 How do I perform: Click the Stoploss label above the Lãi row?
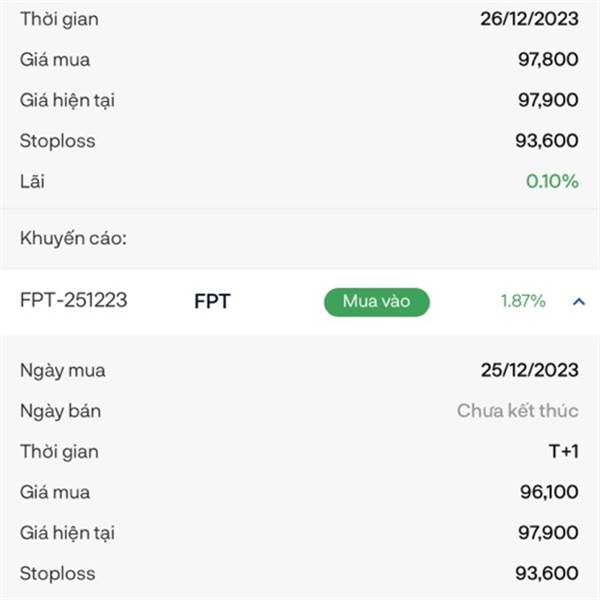(57, 141)
